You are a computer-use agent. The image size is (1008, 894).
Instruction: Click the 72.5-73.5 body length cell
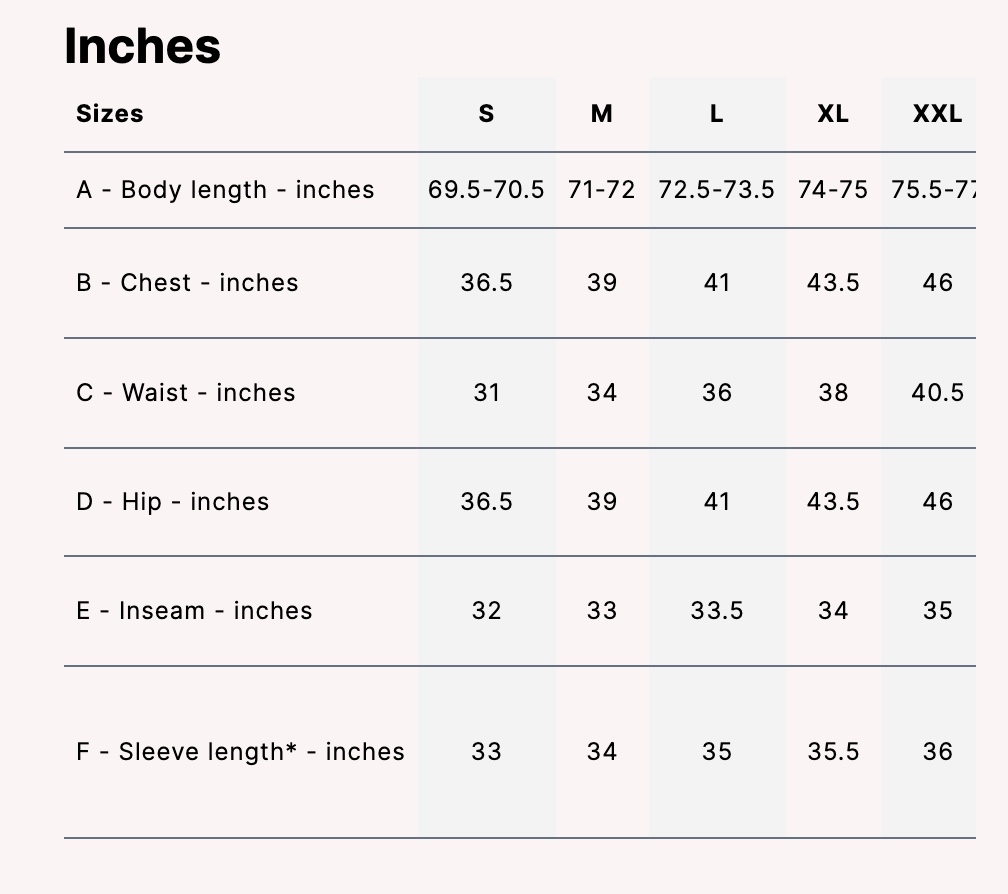tap(716, 190)
